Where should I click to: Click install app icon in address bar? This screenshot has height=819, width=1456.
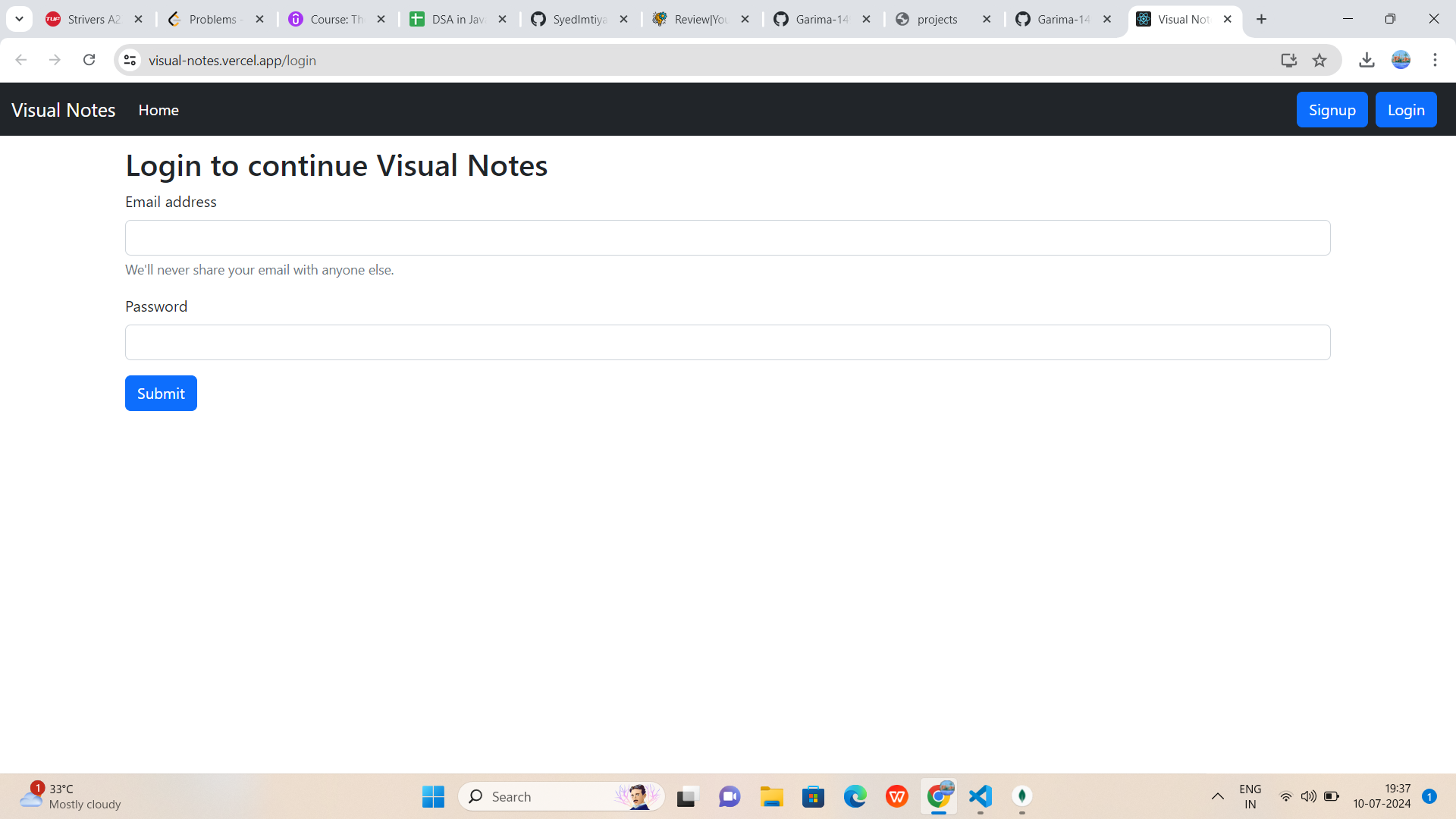1288,60
